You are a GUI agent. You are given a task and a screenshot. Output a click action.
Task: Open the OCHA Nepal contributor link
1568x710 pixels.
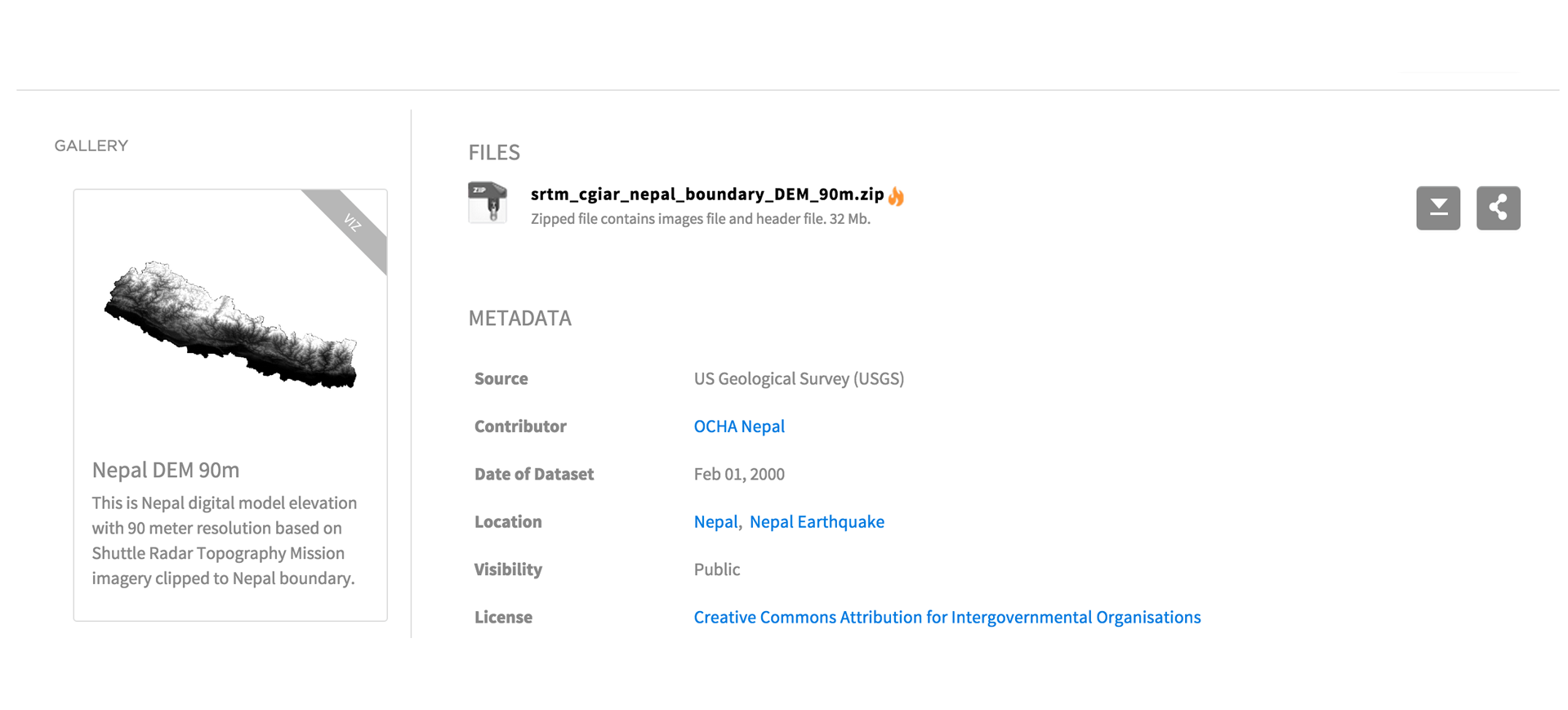click(x=738, y=426)
